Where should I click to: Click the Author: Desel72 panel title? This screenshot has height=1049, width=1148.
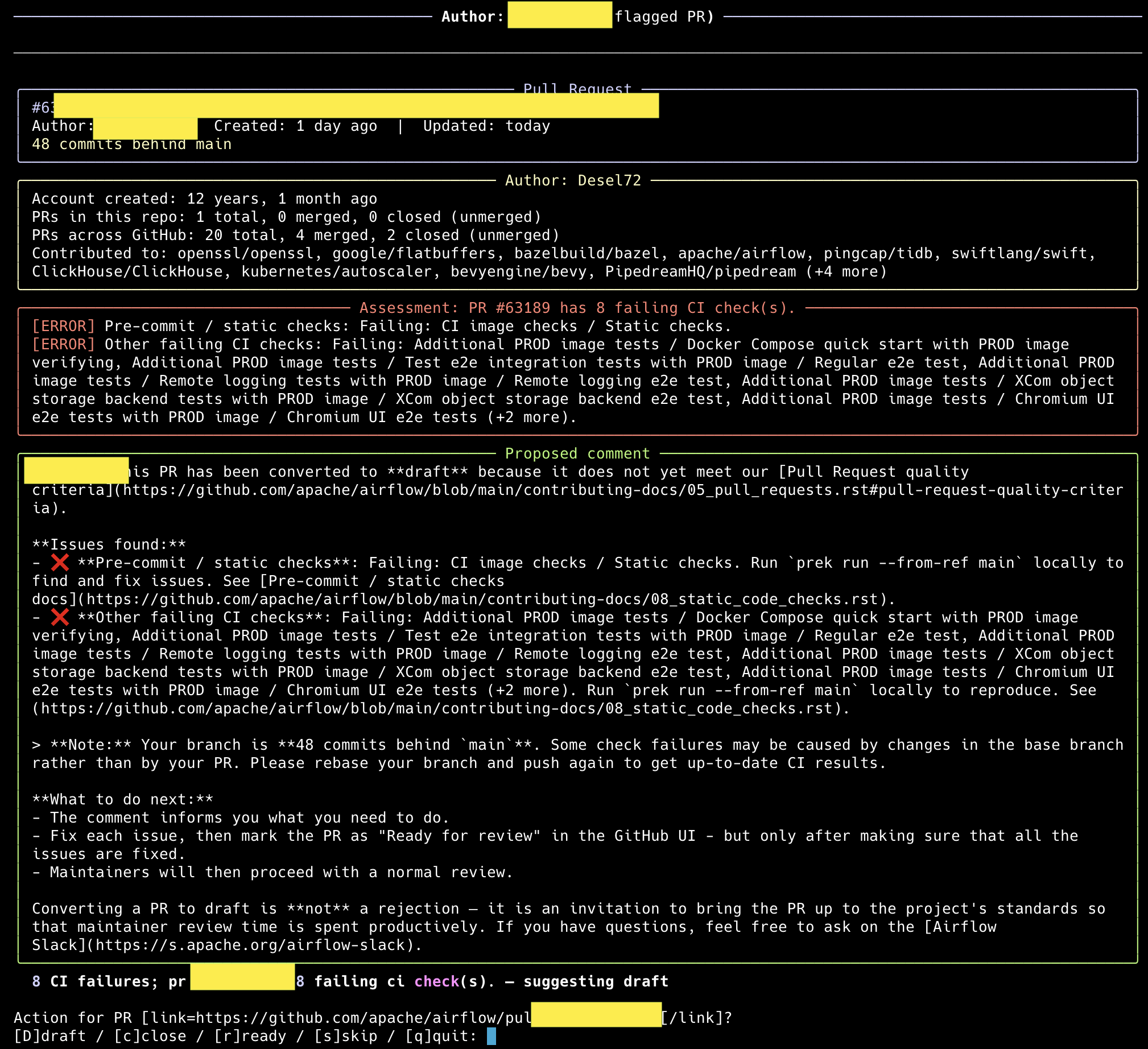click(573, 180)
